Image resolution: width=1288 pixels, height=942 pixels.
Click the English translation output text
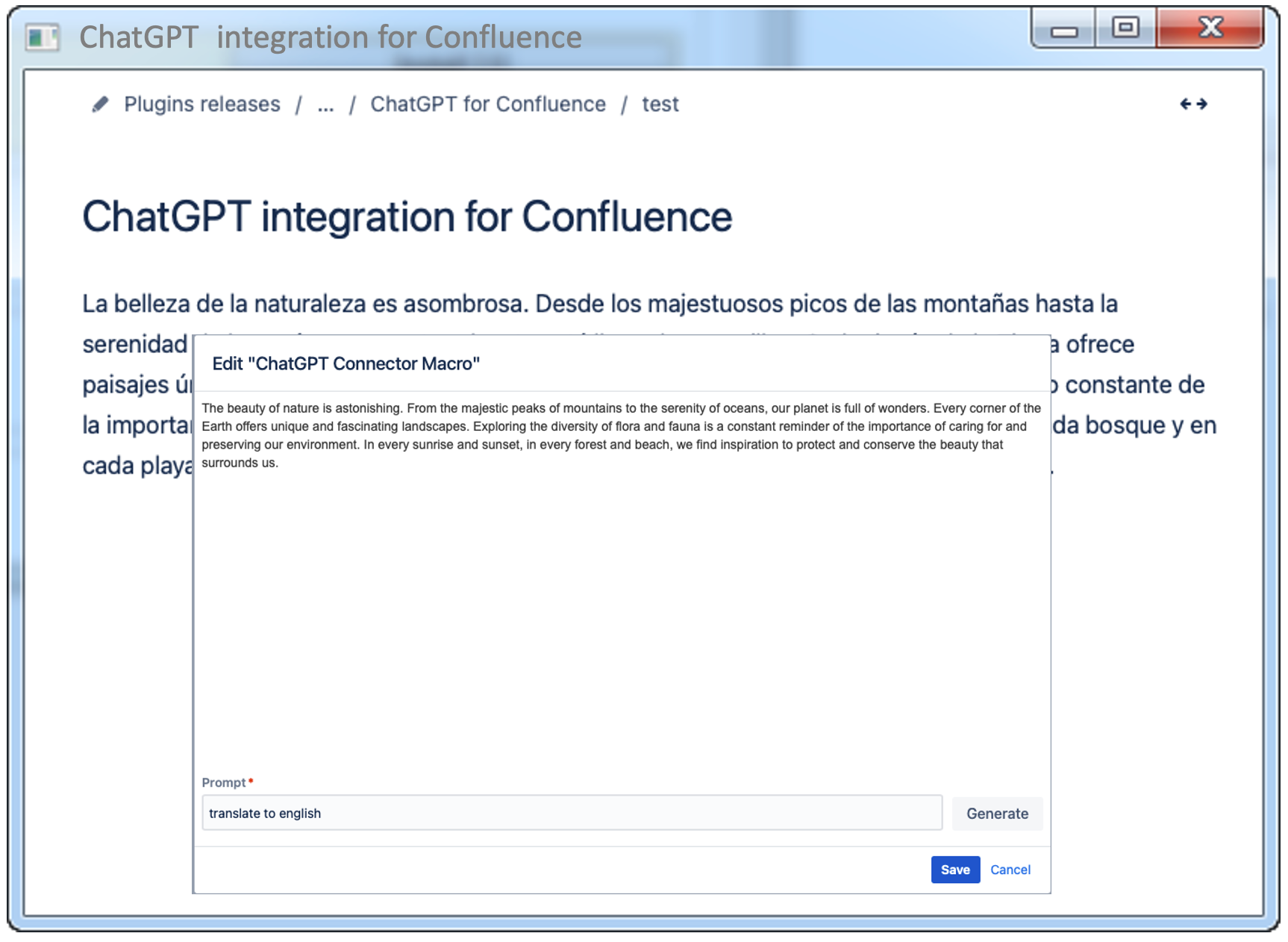point(621,435)
